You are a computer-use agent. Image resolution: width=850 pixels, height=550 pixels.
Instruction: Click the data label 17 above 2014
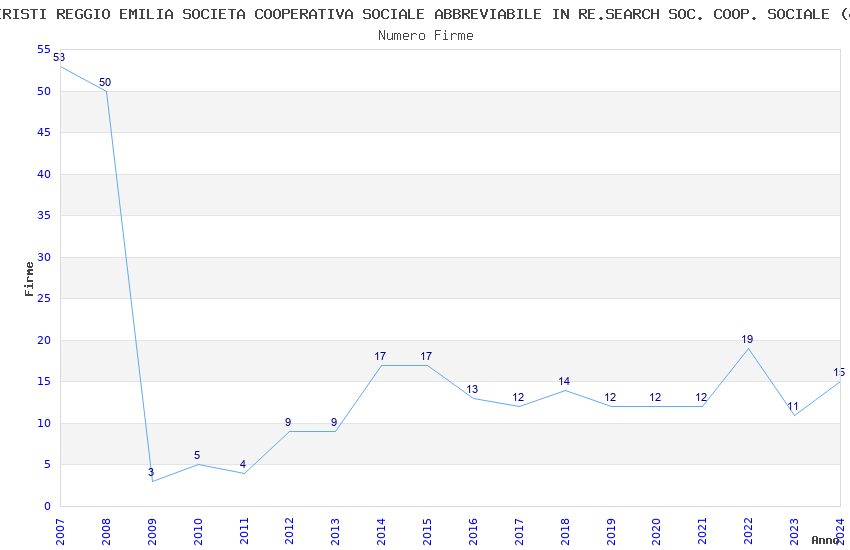(380, 356)
